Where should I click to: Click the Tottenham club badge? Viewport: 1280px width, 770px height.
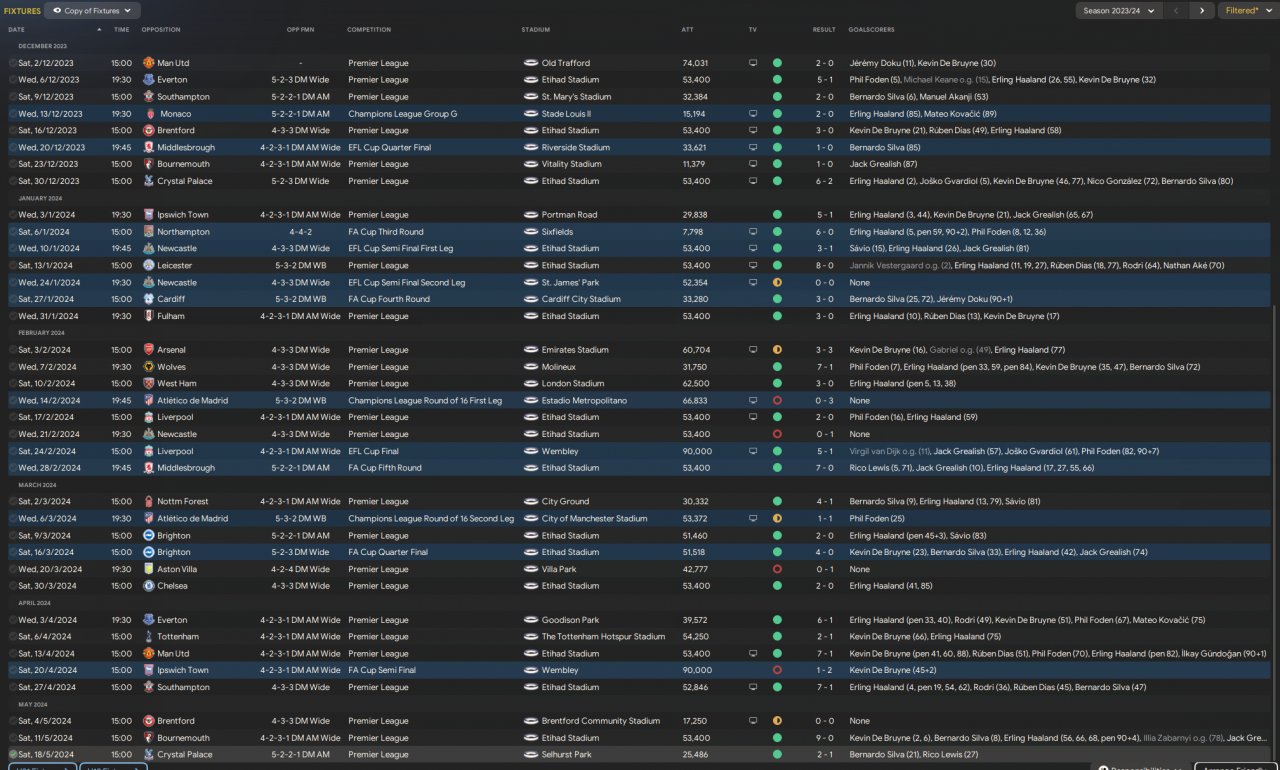tap(149, 636)
